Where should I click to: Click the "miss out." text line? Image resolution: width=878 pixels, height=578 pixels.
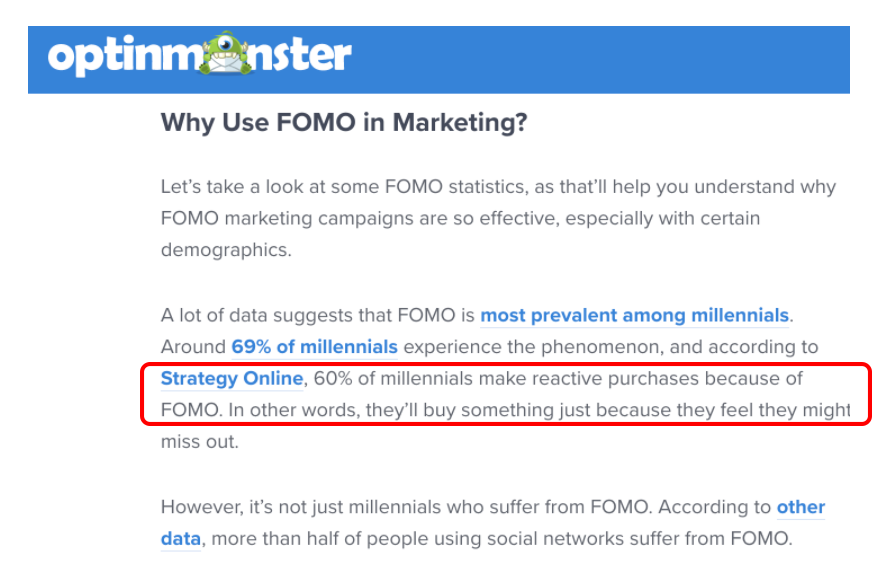(x=200, y=442)
